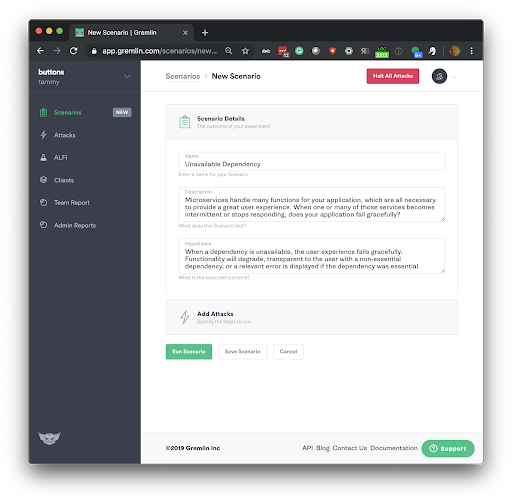512x502 pixels.
Task: Cancel the new scenario
Action: tap(288, 352)
